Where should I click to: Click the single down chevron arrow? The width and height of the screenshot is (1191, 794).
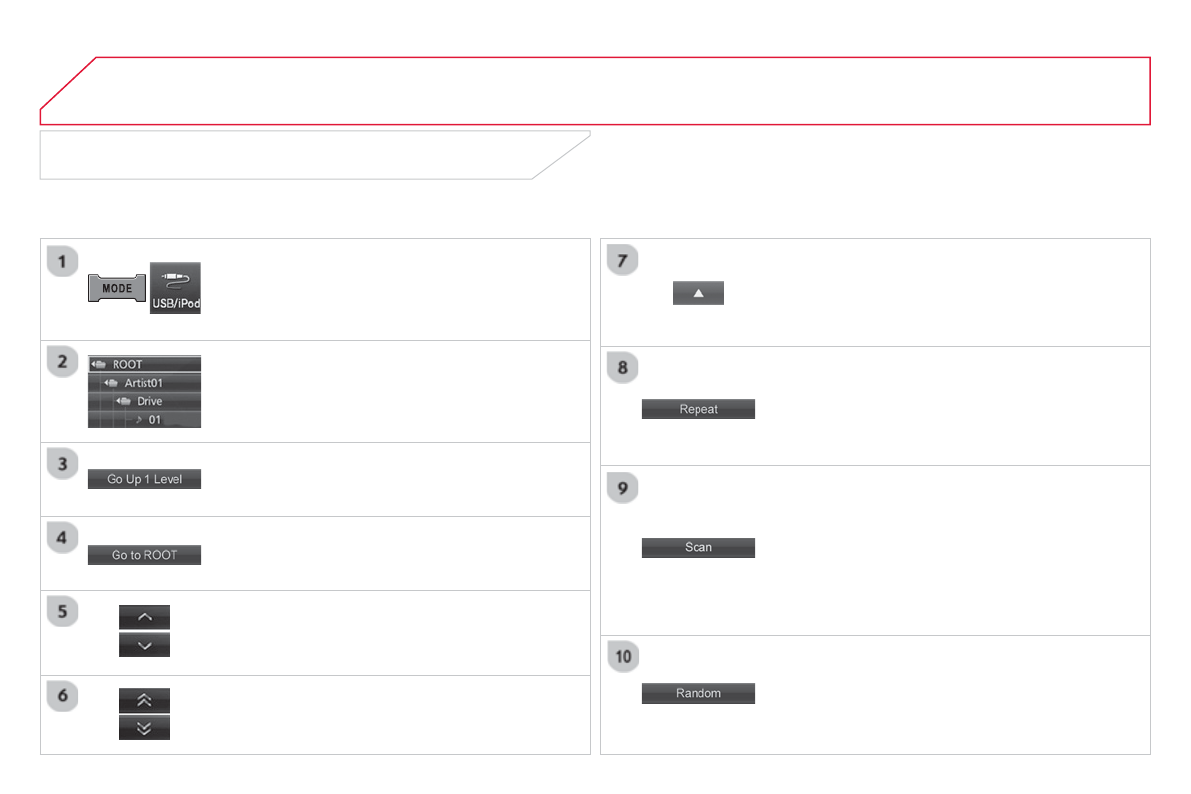point(144,645)
